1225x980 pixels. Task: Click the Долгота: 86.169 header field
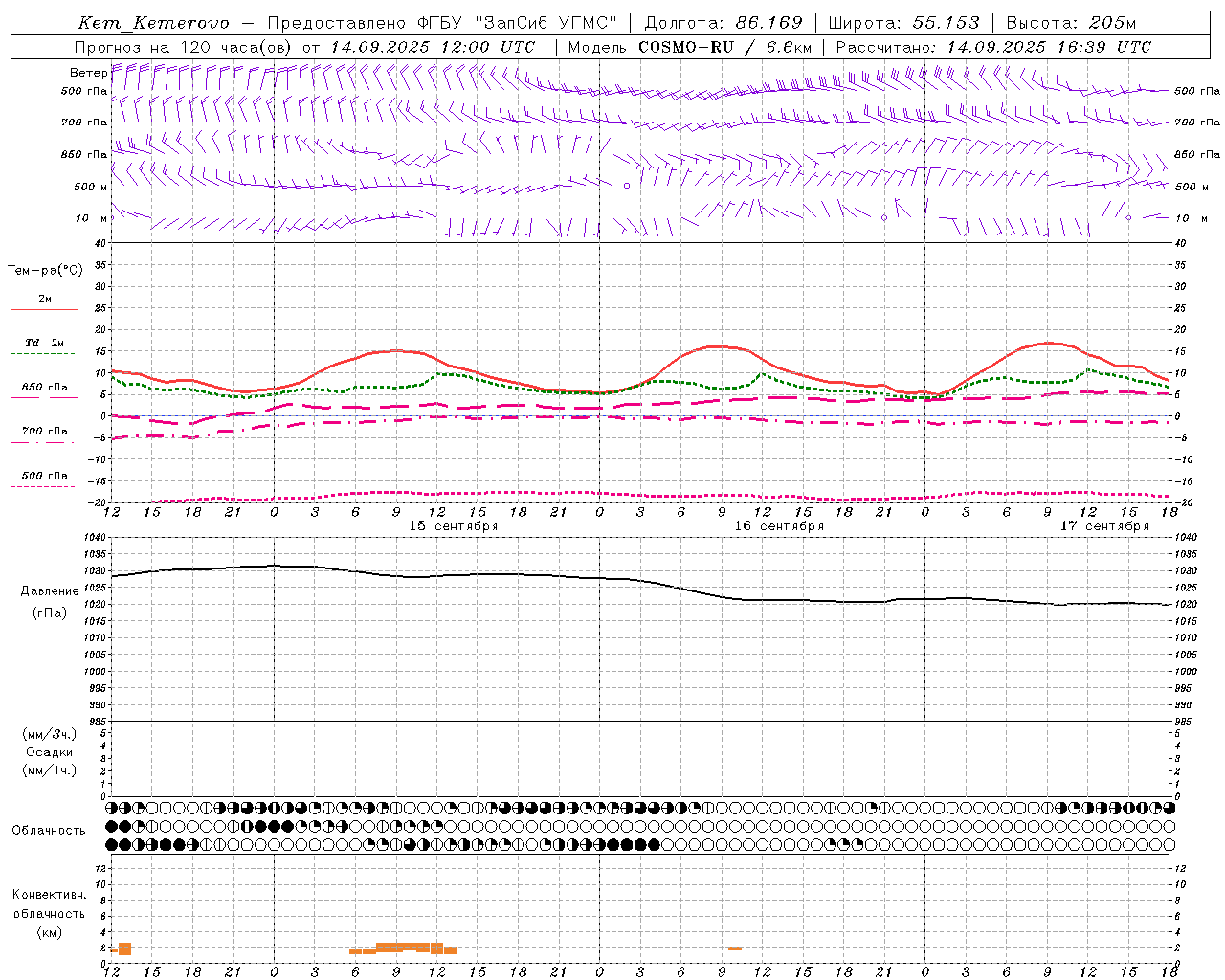coord(724,23)
